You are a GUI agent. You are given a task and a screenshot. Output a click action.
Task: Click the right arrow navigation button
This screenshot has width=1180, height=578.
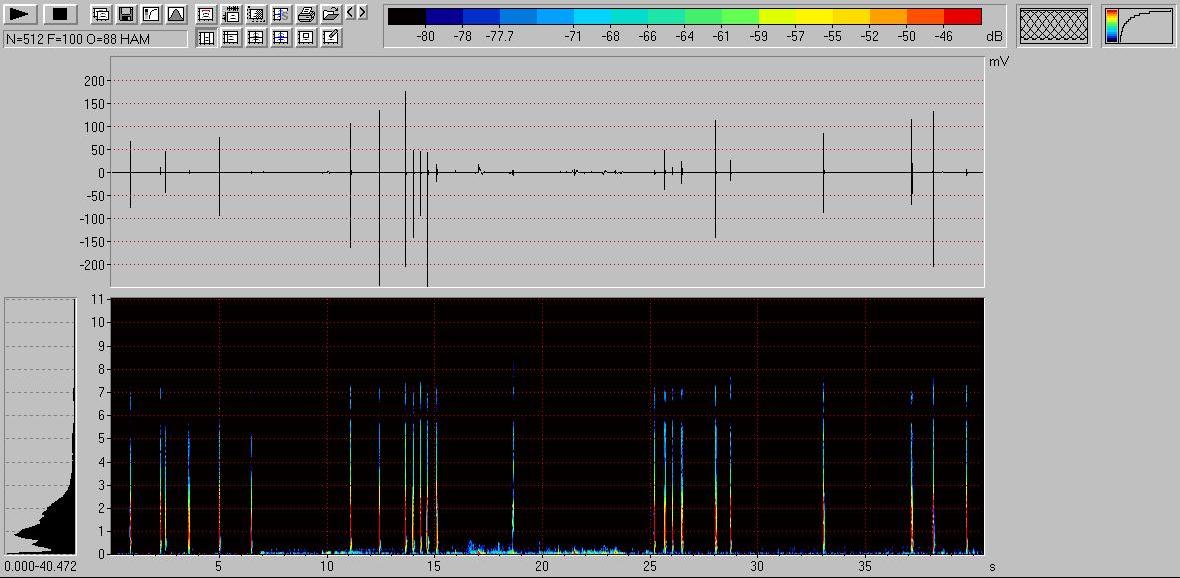[x=362, y=13]
